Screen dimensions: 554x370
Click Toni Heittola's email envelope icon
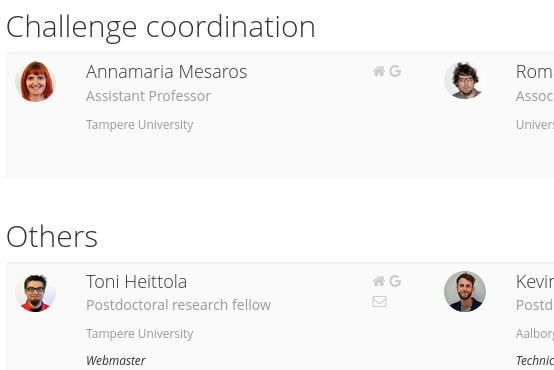379,301
